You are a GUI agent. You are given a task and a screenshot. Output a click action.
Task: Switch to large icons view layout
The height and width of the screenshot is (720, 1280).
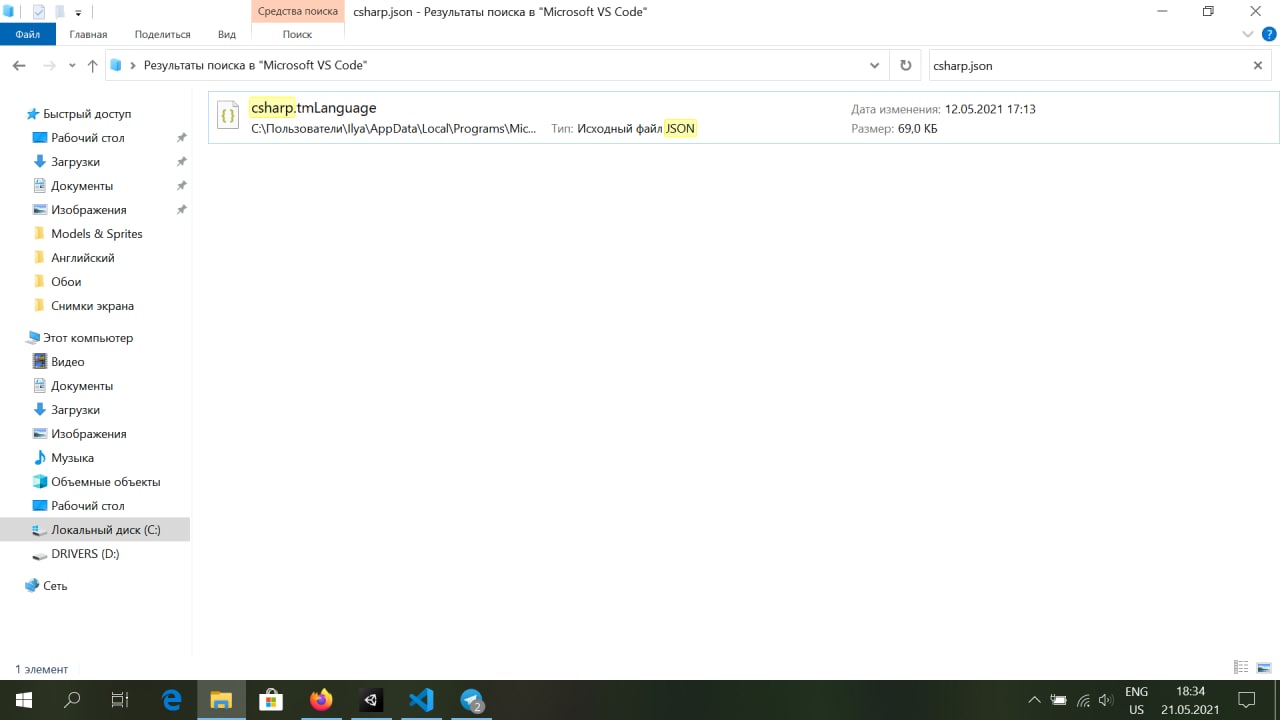point(1264,668)
